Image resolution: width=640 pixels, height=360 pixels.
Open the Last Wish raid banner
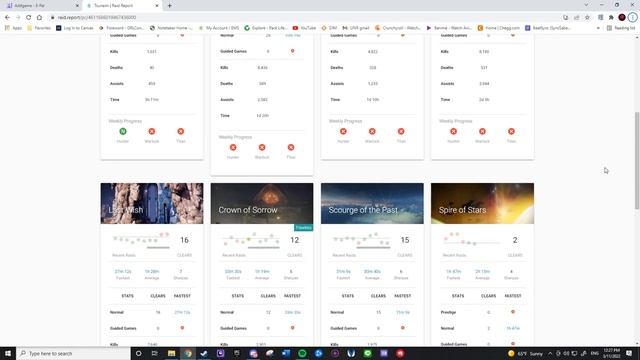tap(152, 203)
